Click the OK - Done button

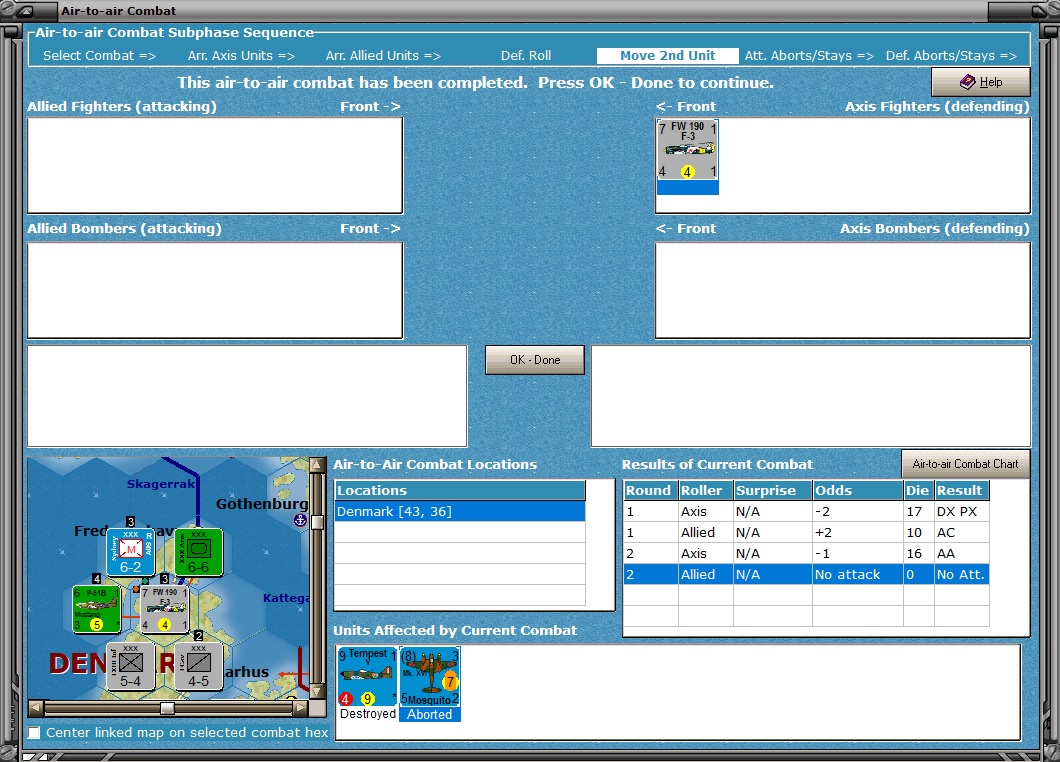[535, 360]
